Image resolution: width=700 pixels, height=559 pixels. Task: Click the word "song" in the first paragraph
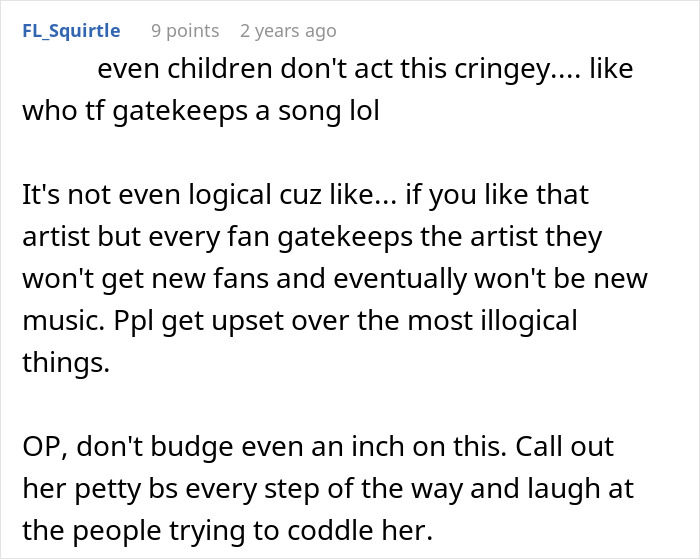311,109
